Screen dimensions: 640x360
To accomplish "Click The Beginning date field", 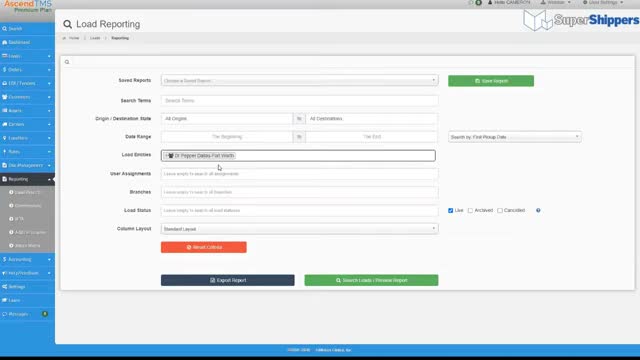I will point(227,137).
